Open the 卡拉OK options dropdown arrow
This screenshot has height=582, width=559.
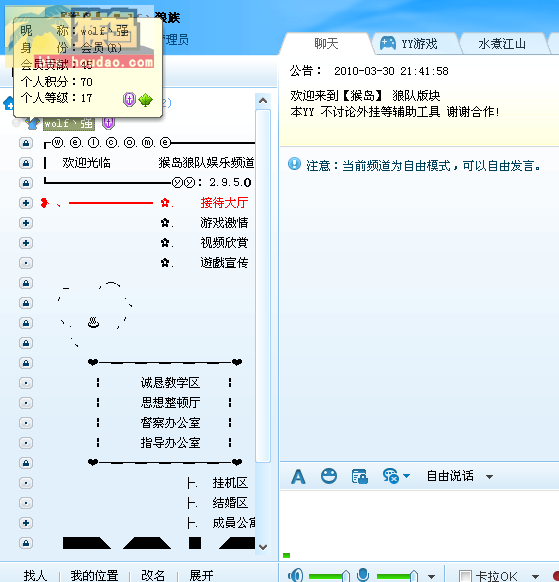point(535,576)
